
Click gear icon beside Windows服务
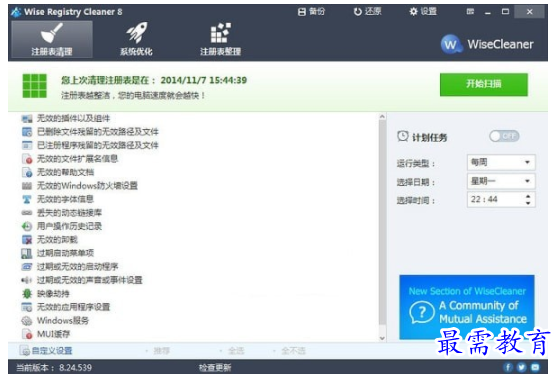coord(27,321)
